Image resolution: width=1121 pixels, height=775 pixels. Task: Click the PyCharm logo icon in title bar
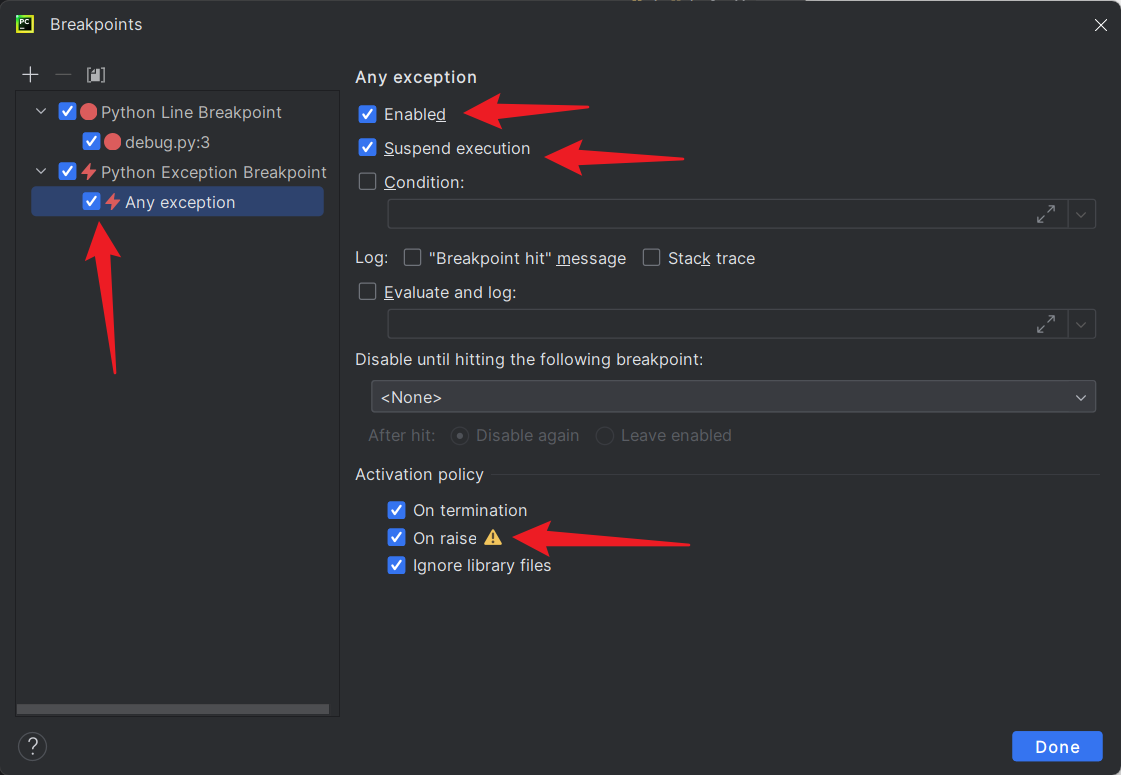click(25, 24)
